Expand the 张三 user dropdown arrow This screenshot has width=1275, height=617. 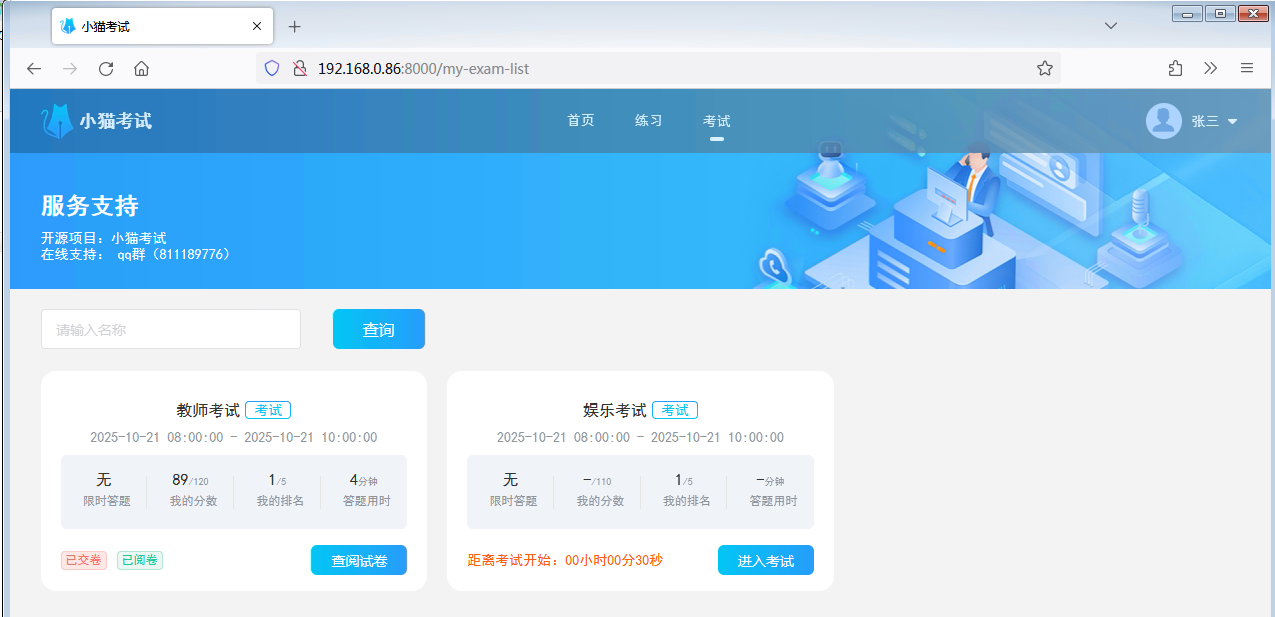point(1232,122)
